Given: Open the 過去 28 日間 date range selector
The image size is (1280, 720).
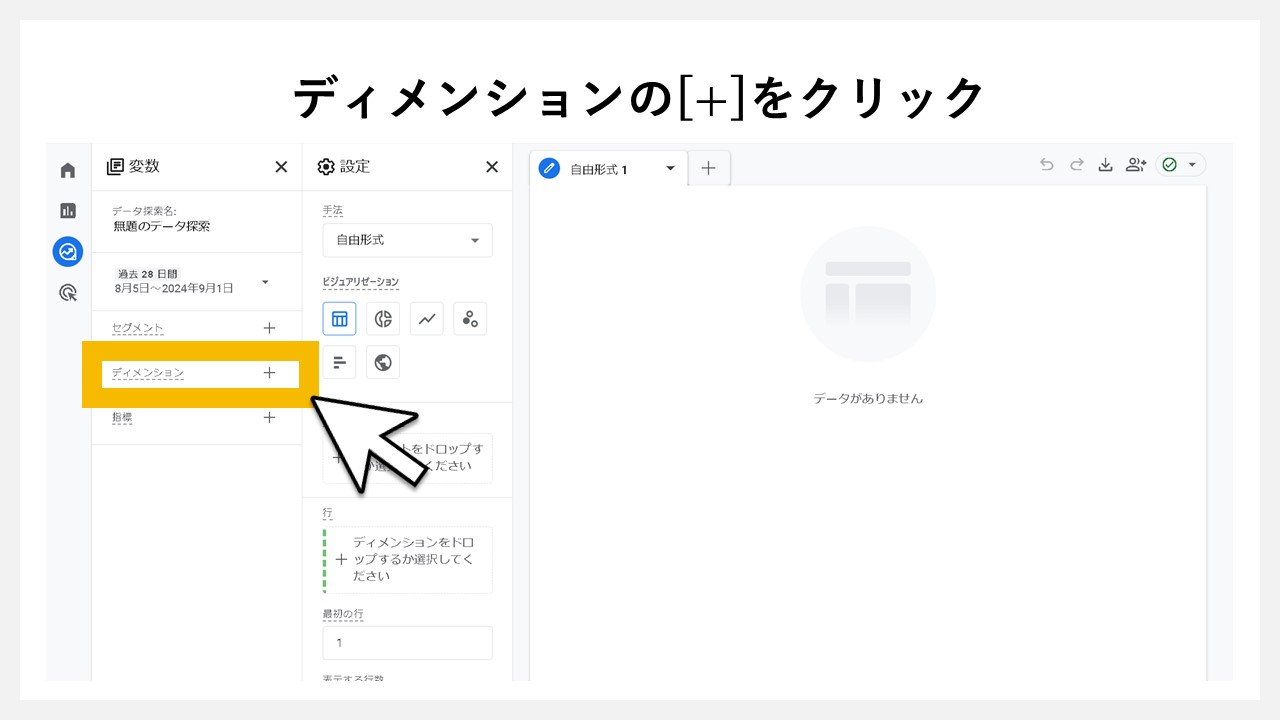Looking at the screenshot, I should (190, 280).
